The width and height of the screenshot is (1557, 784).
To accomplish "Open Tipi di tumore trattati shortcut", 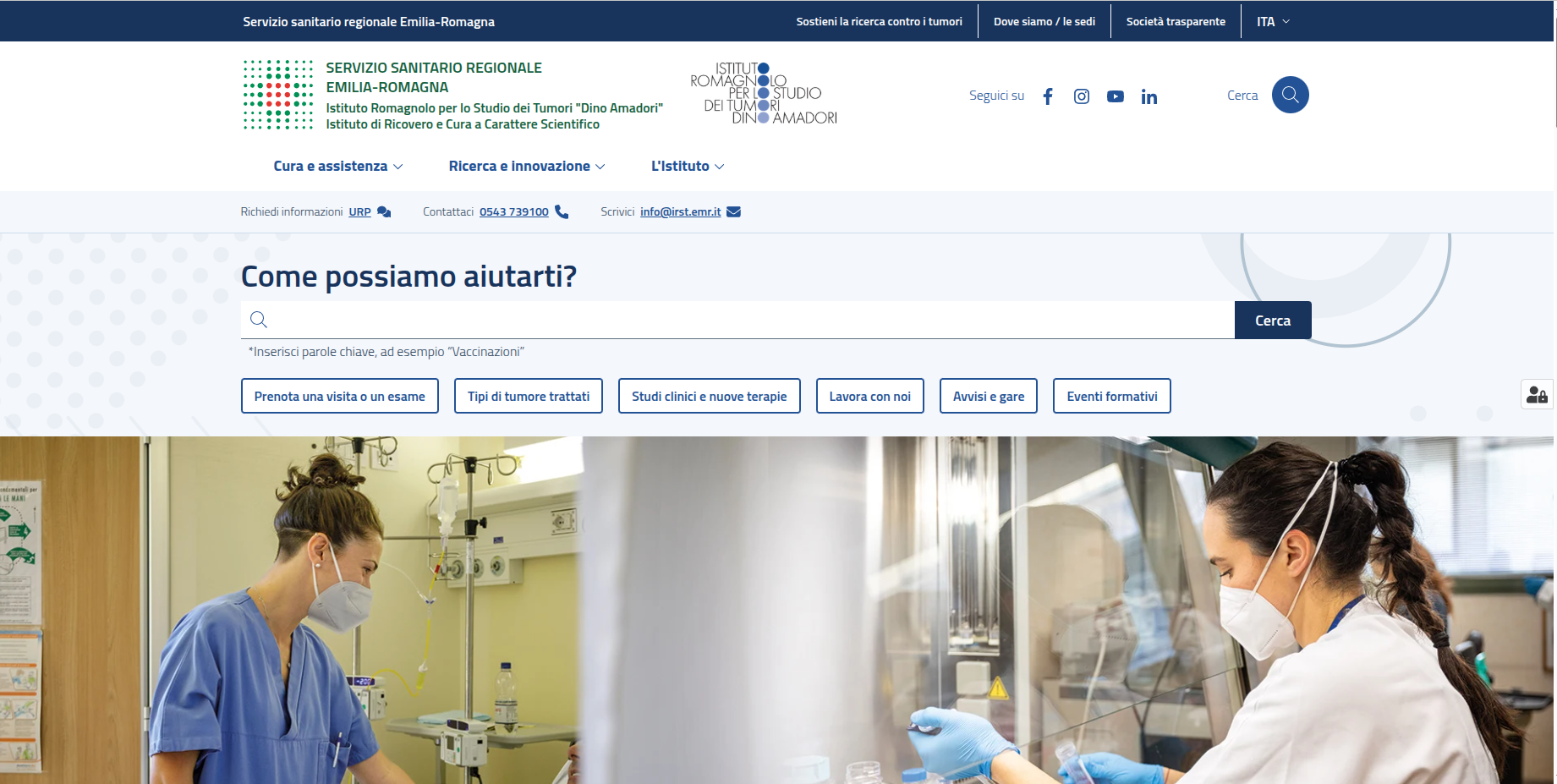I will 528,397.
